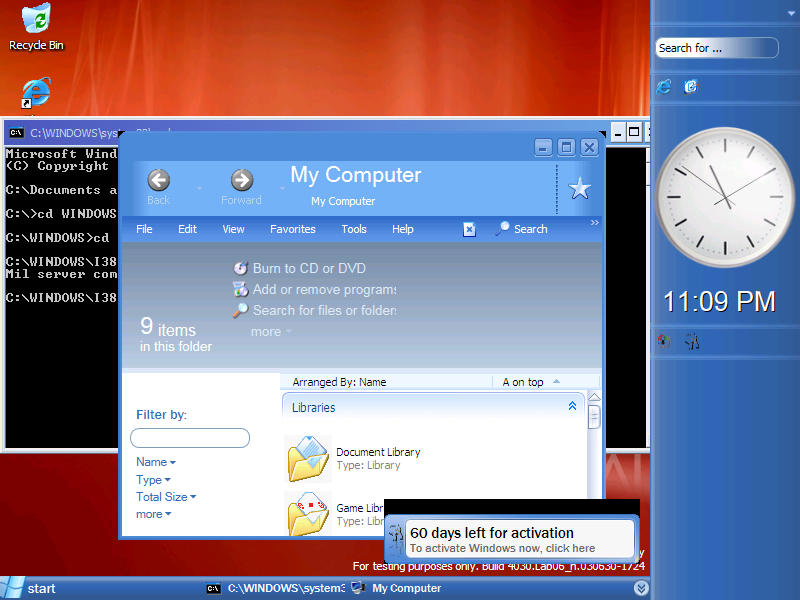The width and height of the screenshot is (800, 600).
Task: Expand the more tasks dropdown
Action: click(271, 332)
